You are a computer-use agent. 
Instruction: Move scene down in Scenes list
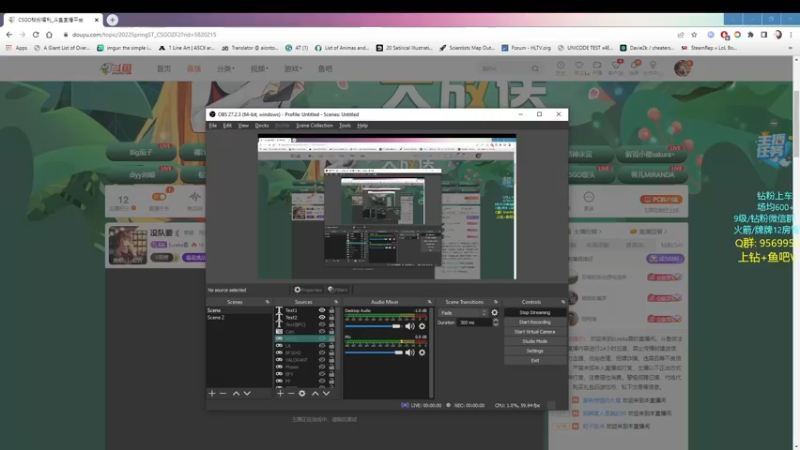[x=247, y=393]
